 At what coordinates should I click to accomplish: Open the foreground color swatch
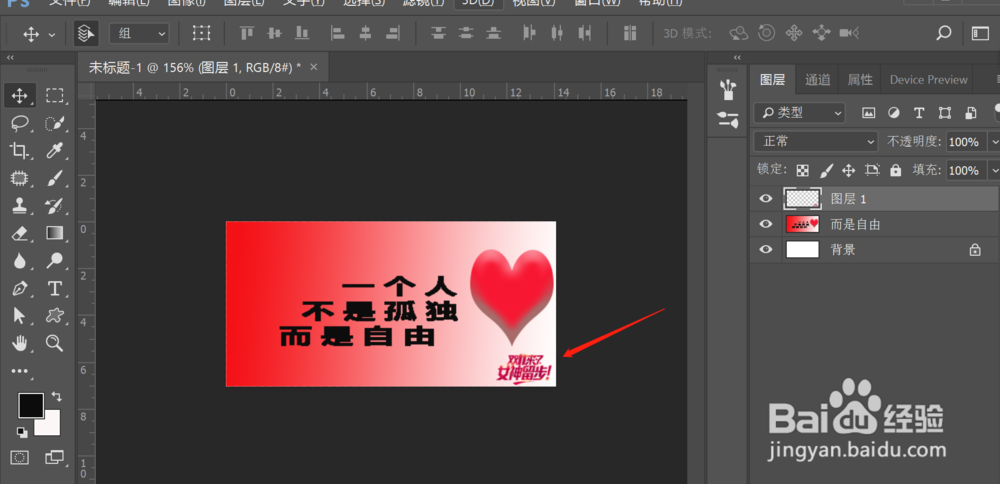pyautogui.click(x=31, y=406)
